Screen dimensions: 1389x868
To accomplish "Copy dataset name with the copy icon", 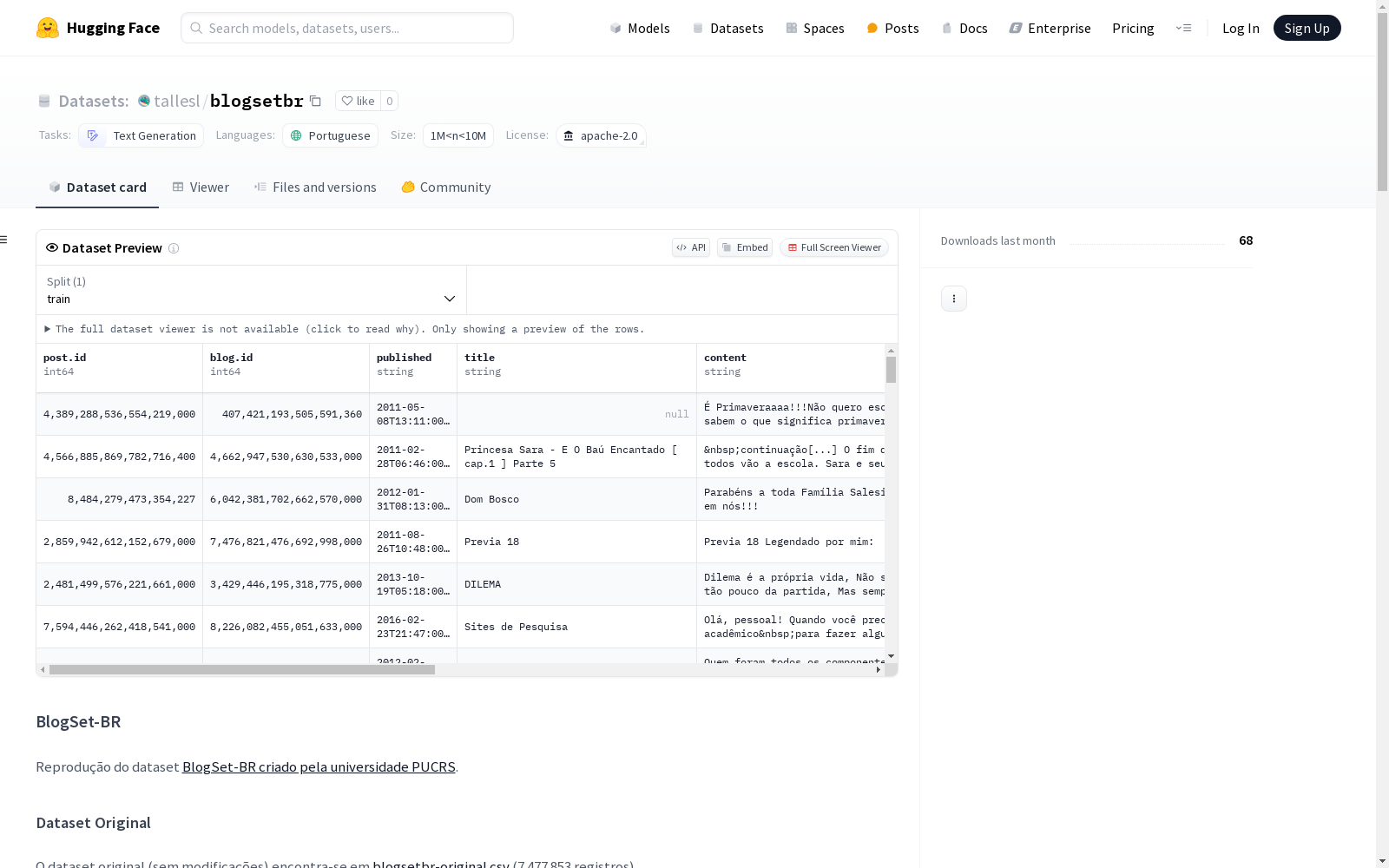I will tap(316, 101).
